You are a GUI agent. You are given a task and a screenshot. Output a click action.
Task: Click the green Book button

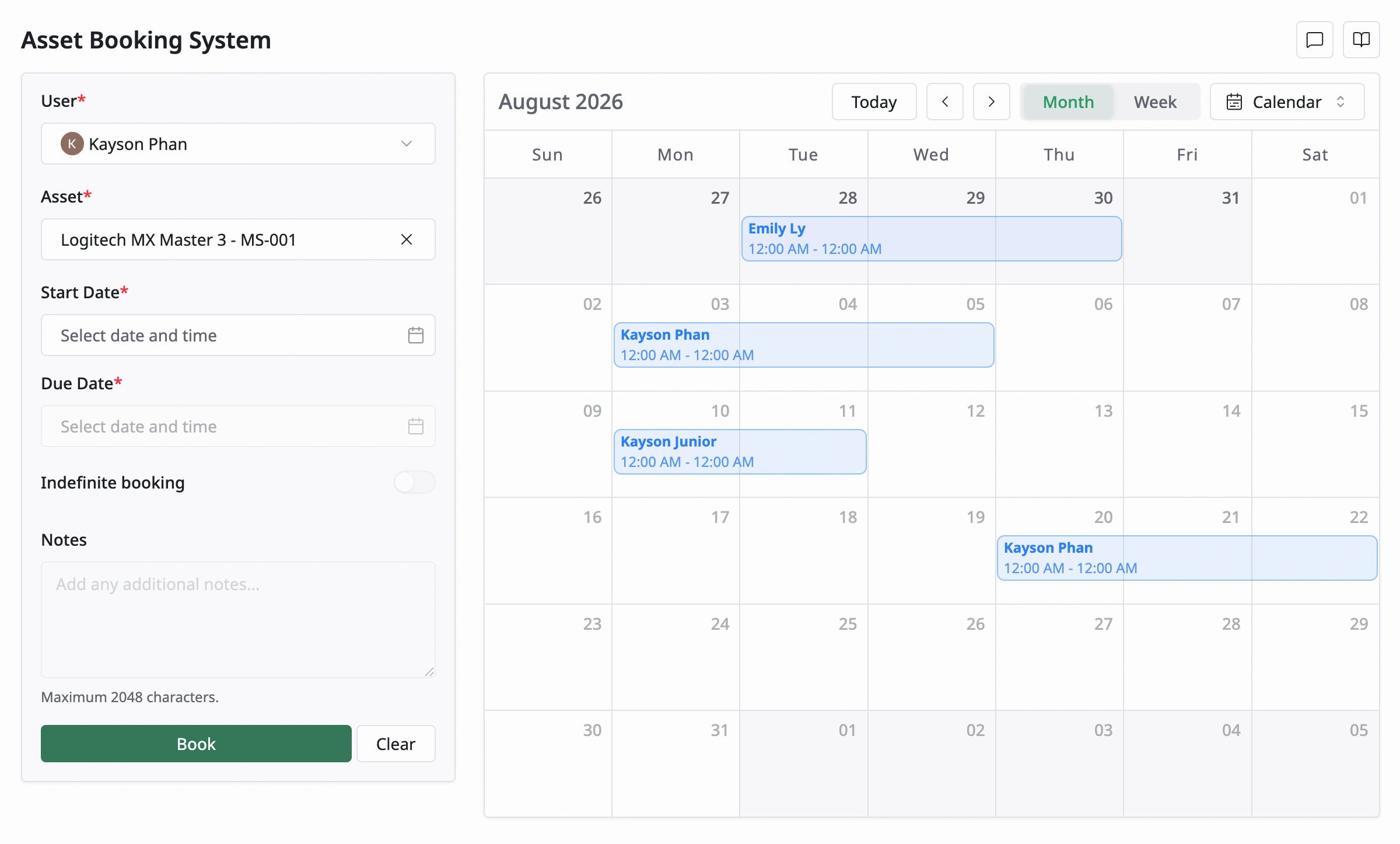(196, 744)
